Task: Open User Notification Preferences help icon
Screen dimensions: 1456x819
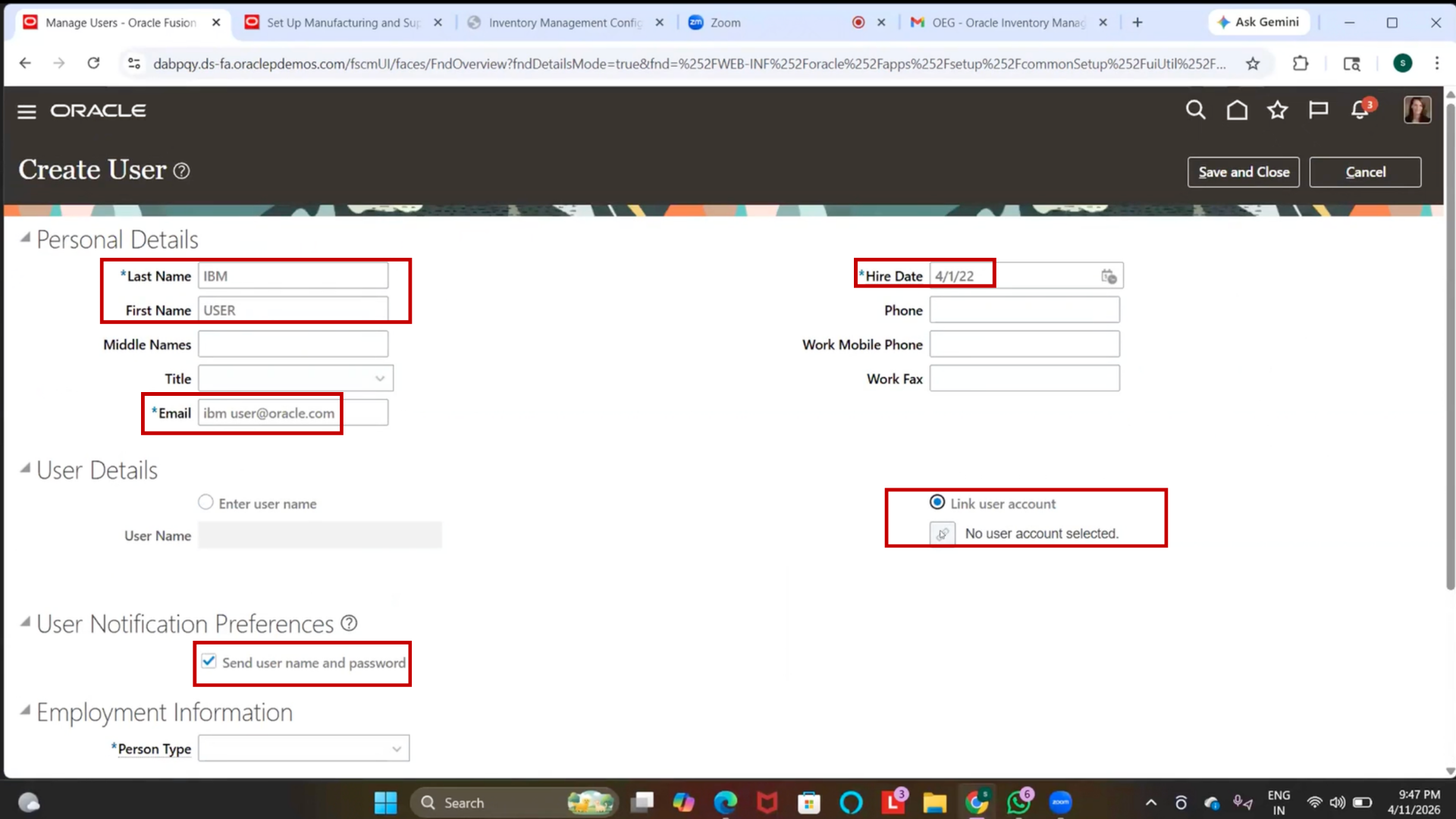Action: point(349,623)
